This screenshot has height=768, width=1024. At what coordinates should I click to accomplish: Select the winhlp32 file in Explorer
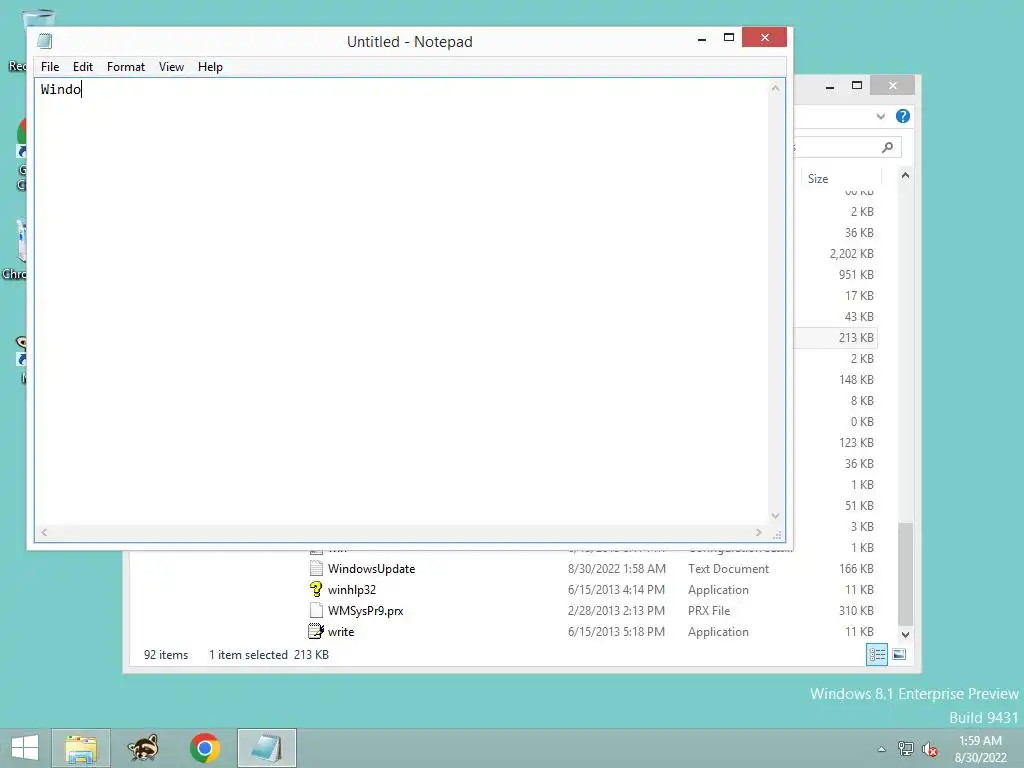[x=351, y=590]
